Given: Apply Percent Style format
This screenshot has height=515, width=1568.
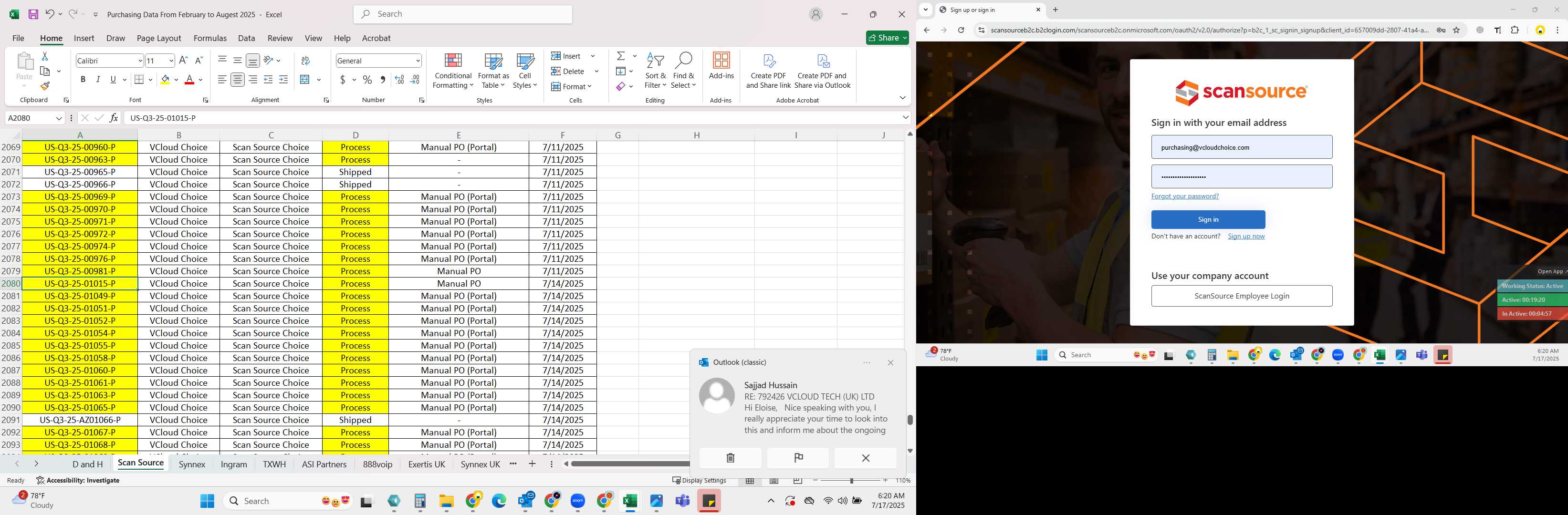Looking at the screenshot, I should click(367, 80).
